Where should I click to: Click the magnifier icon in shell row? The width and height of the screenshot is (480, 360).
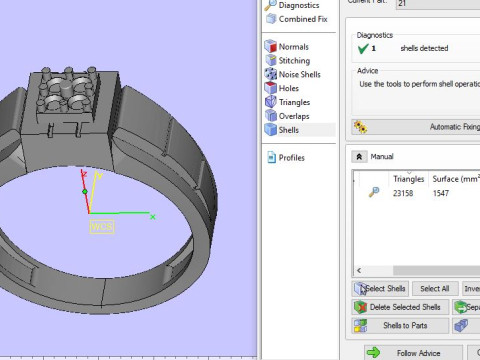[x=374, y=192]
